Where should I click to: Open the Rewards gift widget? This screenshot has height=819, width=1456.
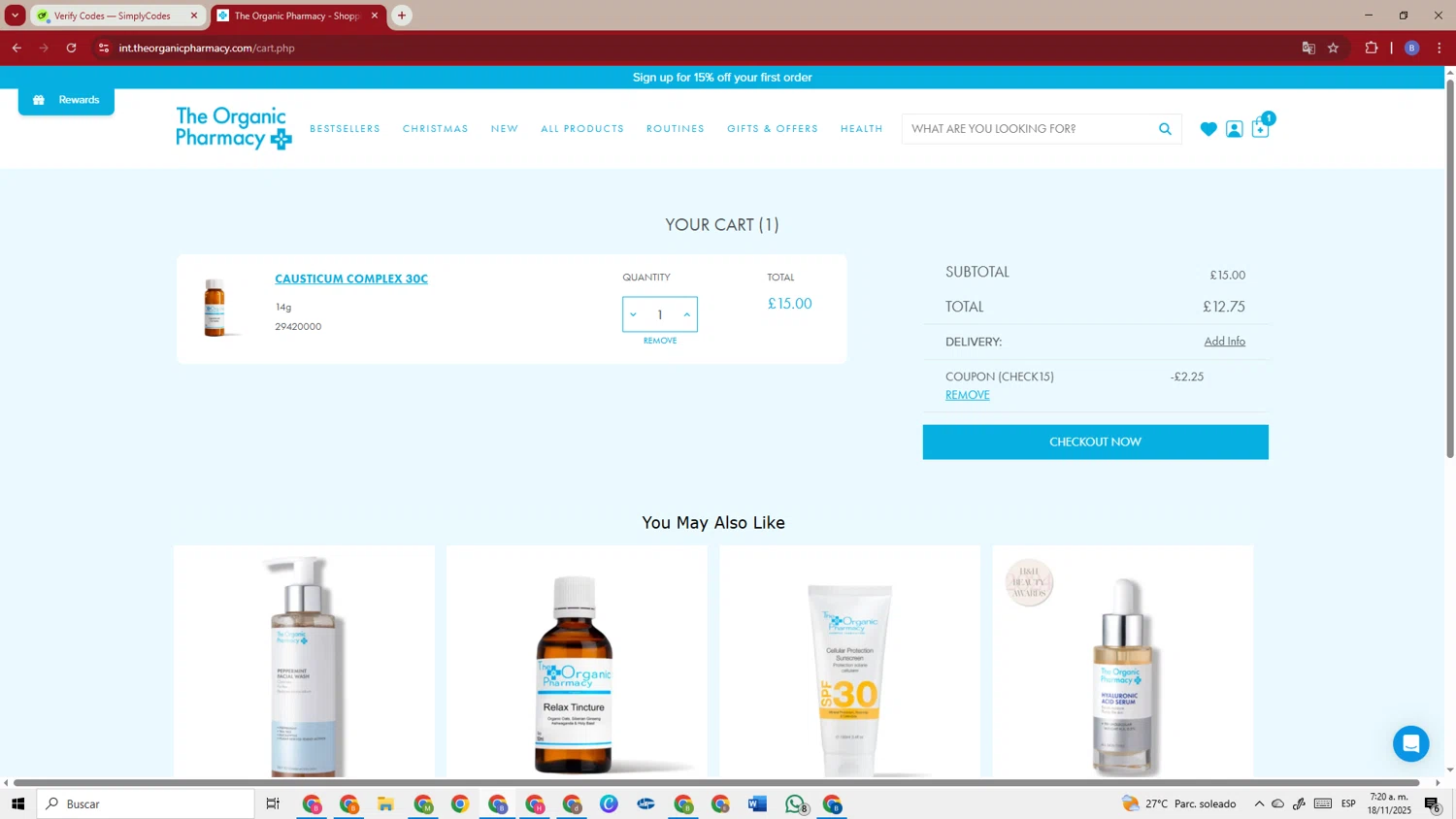(66, 100)
